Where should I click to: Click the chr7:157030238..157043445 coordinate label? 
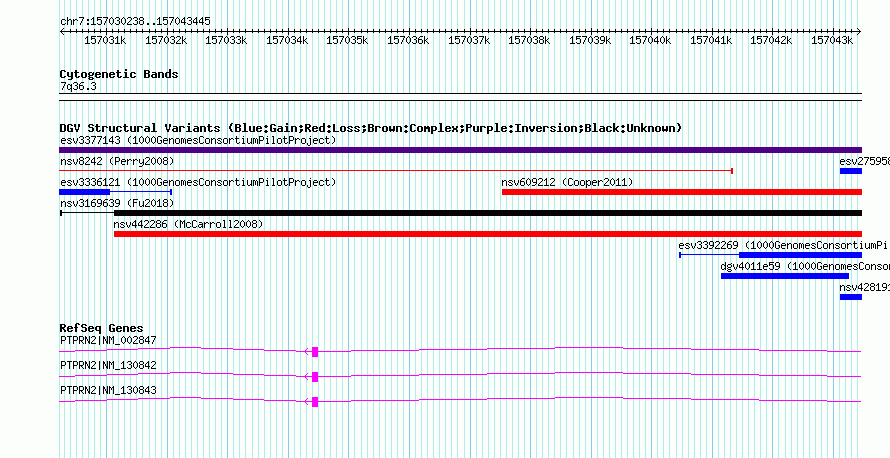coord(135,21)
